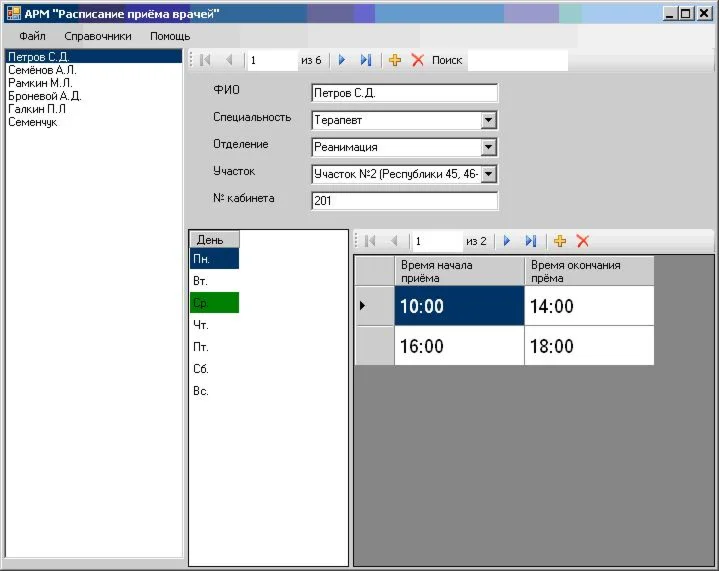Open the Файл menu
This screenshot has width=719, height=571.
click(32, 36)
